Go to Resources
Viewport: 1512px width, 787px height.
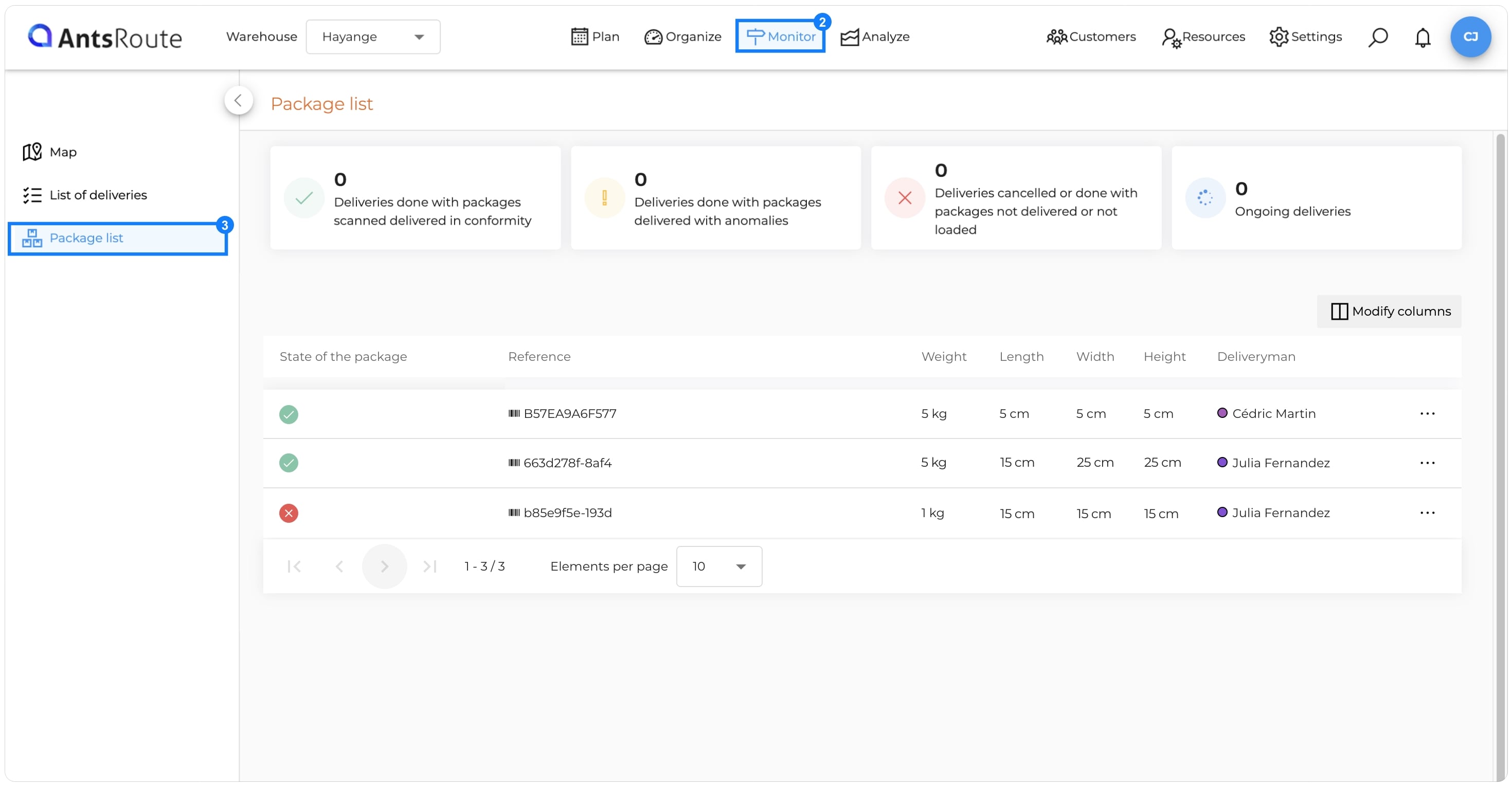[1203, 37]
